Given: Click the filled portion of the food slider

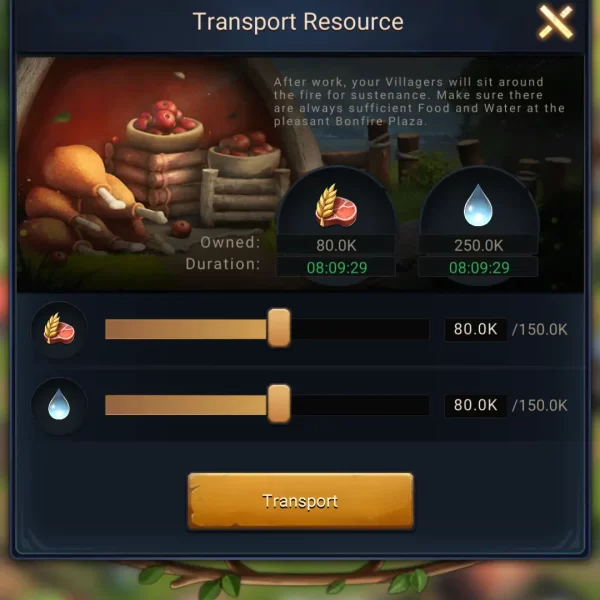Looking at the screenshot, I should tap(186, 329).
